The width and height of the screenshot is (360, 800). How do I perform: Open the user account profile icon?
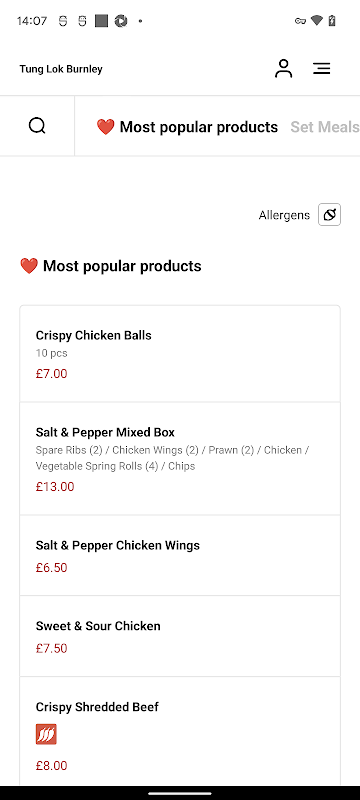tap(284, 68)
